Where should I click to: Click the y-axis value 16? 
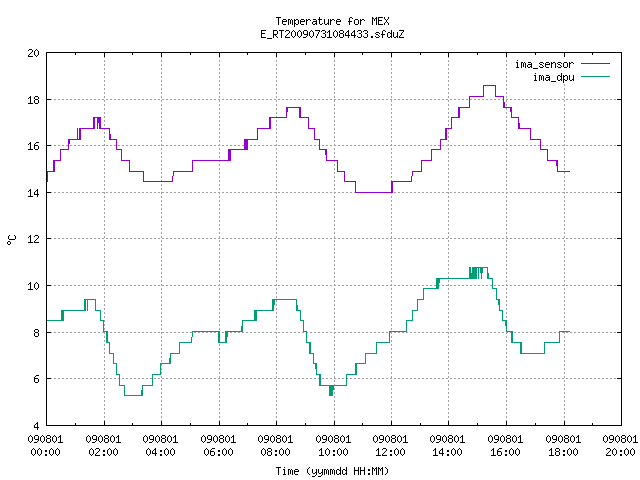pos(33,146)
